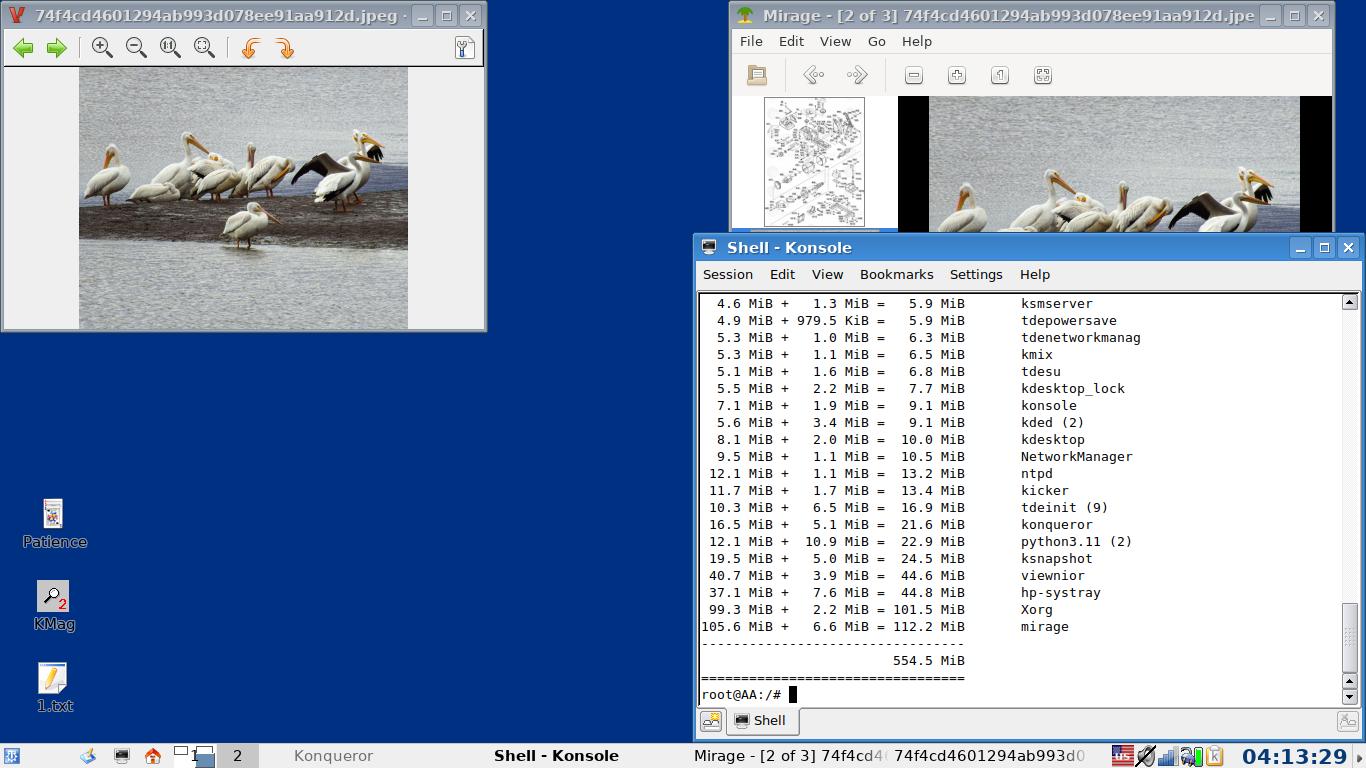Click the Konsole scrollbar thumb
Viewport: 1366px width, 768px height.
tap(1349, 638)
